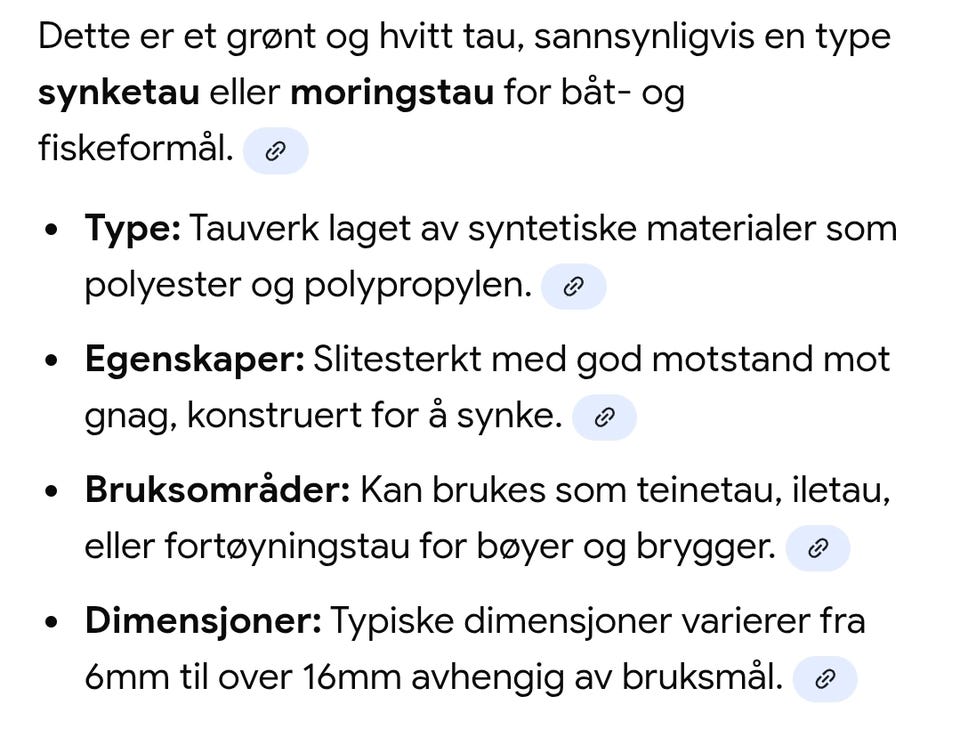
Task: Click the text "eller fortøyningstau for bøyer og brygger."
Action: [x=430, y=547]
